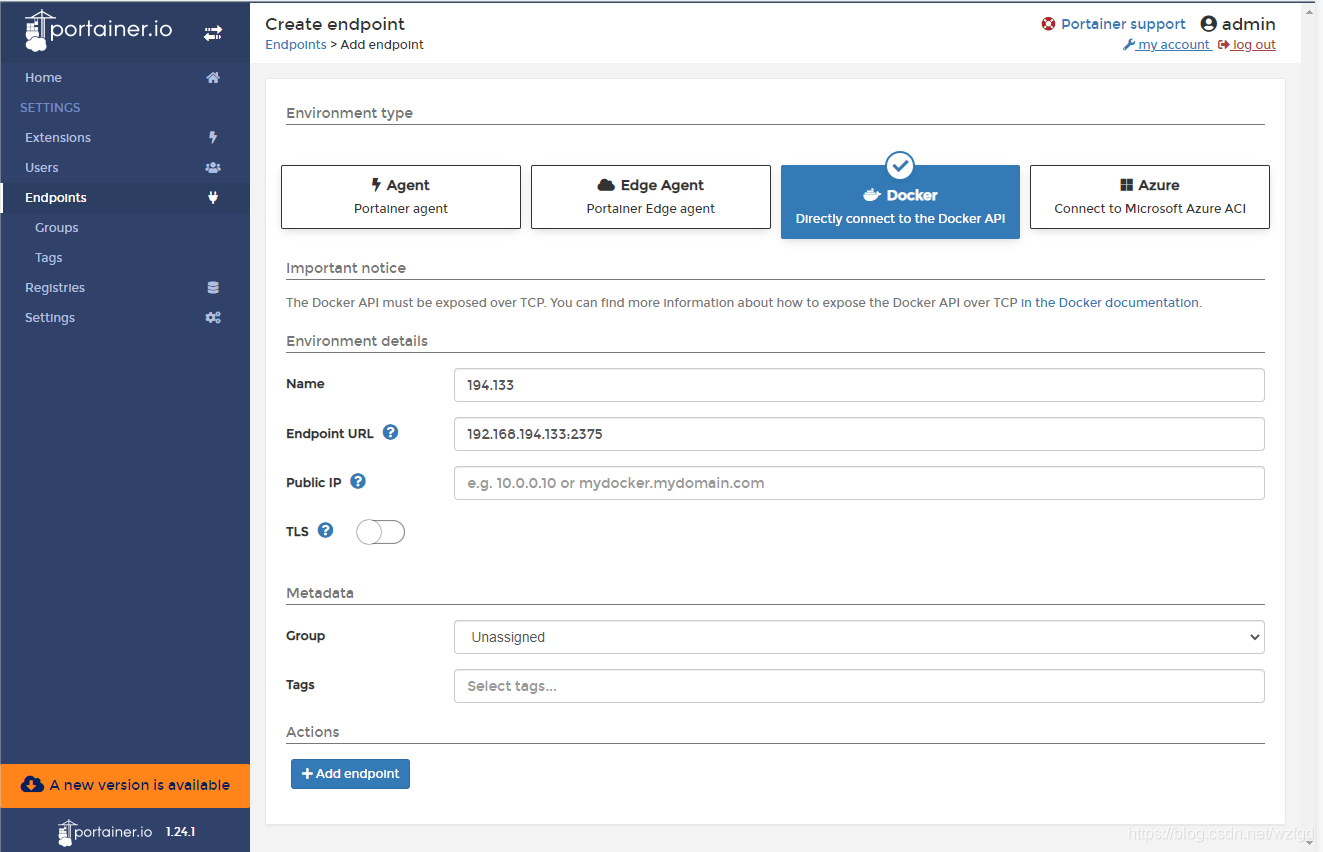The width and height of the screenshot is (1323, 852).
Task: Click the Endpoint URL help icon
Action: (391, 432)
